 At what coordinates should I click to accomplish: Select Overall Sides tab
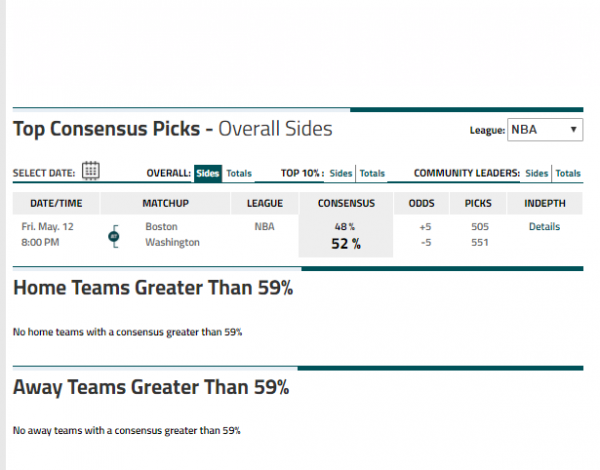208,173
